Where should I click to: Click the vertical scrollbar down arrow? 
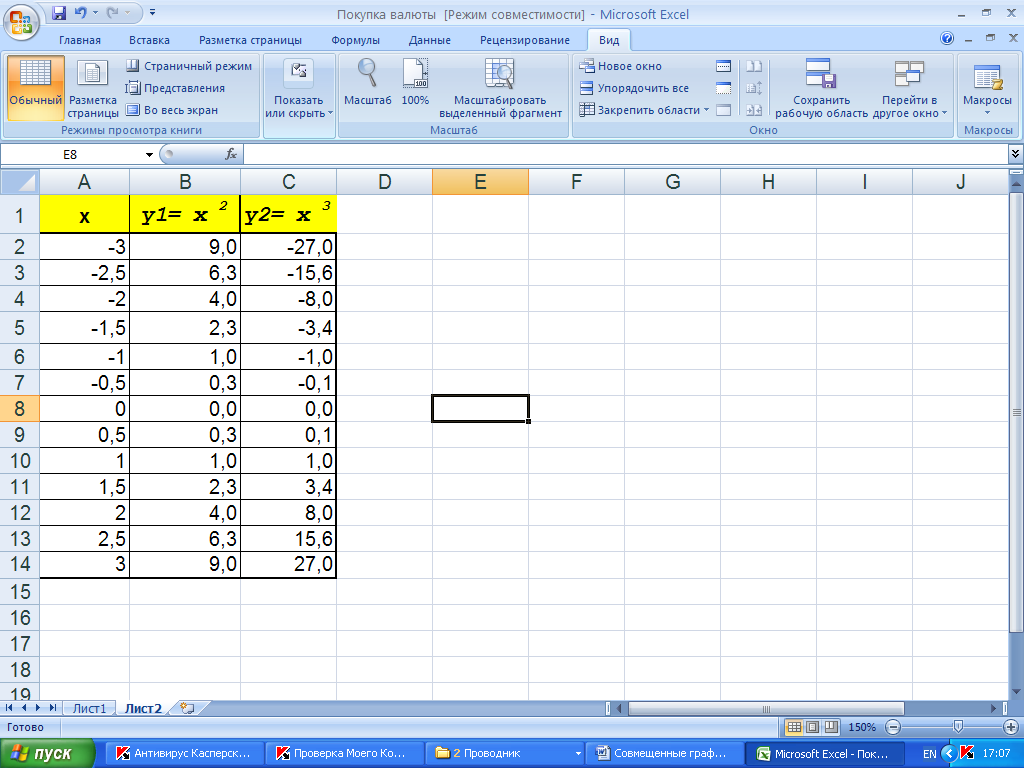tap(1016, 692)
